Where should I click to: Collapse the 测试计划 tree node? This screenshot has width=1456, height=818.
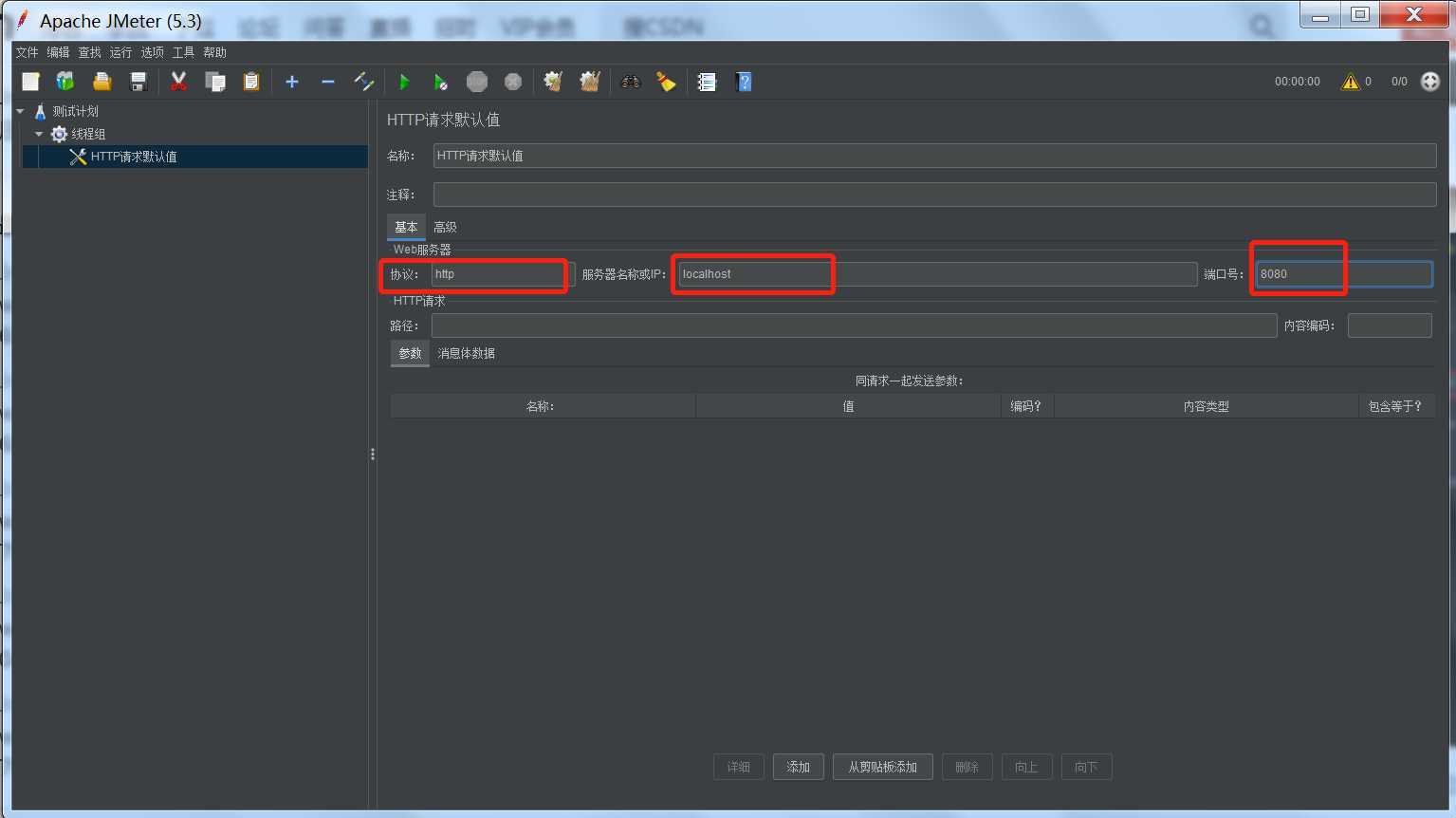pos(20,111)
